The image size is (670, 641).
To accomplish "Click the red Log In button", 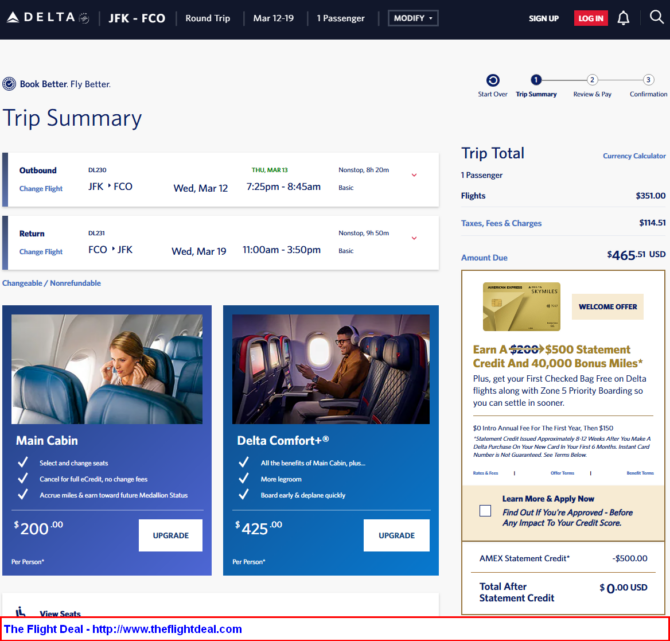I will point(590,18).
